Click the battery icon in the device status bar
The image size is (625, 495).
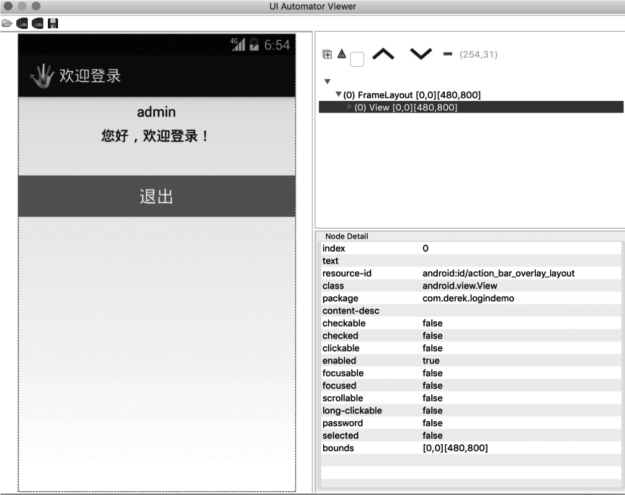254,44
